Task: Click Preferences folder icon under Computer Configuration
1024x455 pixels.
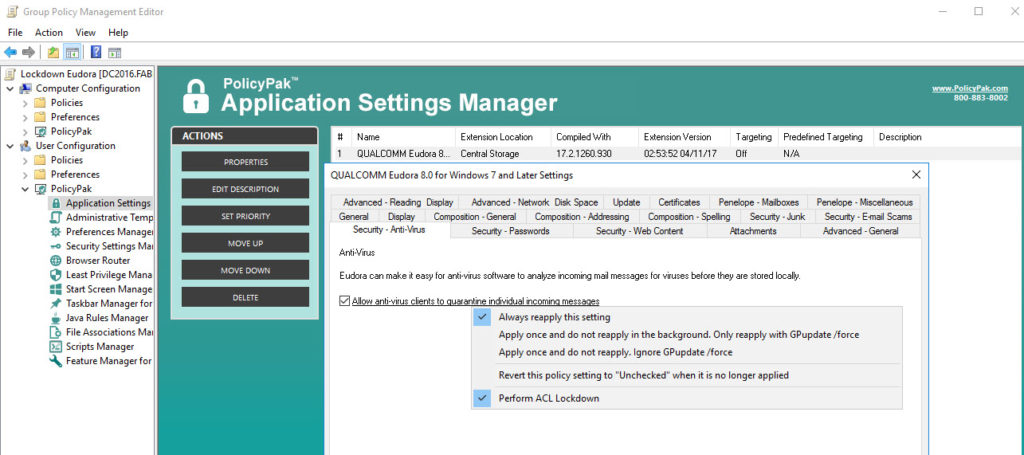Action: pos(40,117)
